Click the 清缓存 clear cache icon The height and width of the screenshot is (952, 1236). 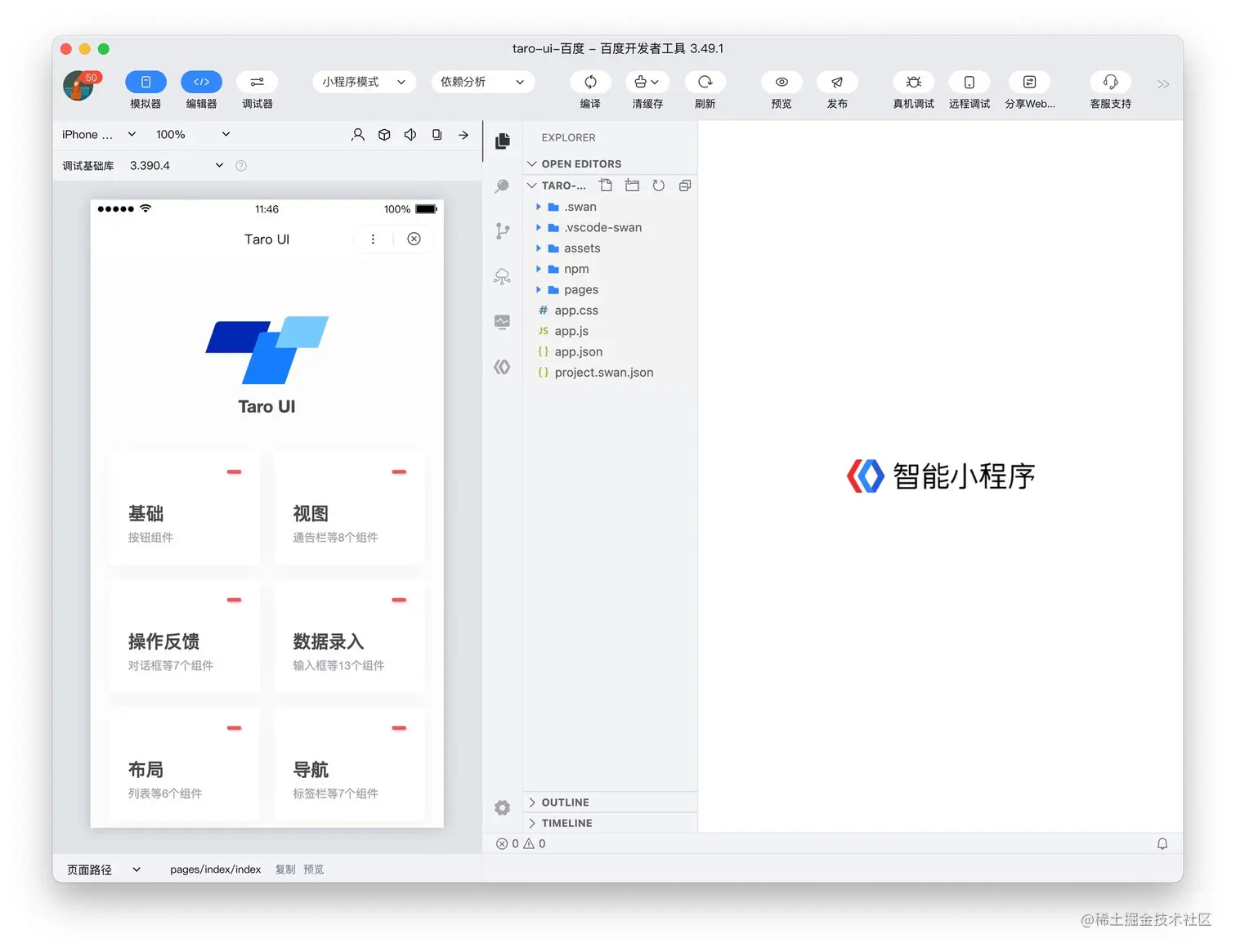coord(647,82)
